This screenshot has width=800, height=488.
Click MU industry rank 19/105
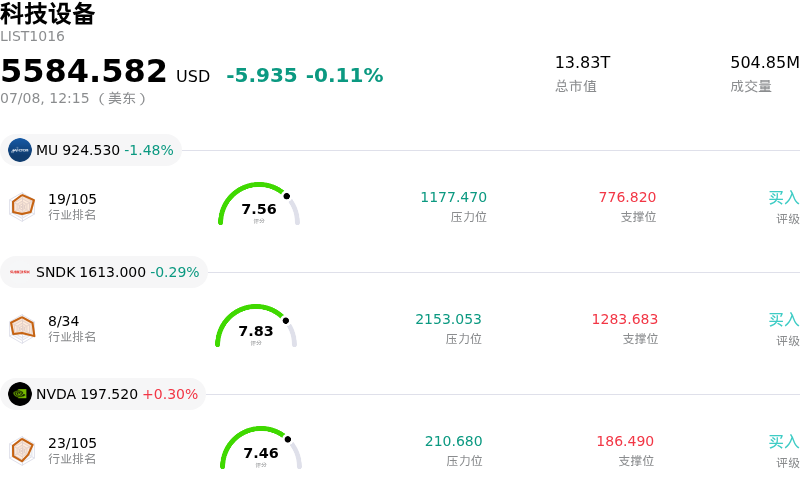(72, 199)
